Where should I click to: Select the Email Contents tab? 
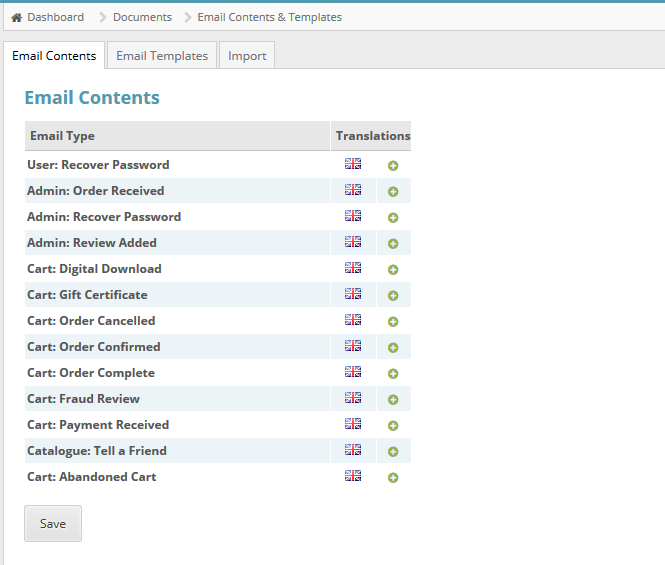click(54, 56)
